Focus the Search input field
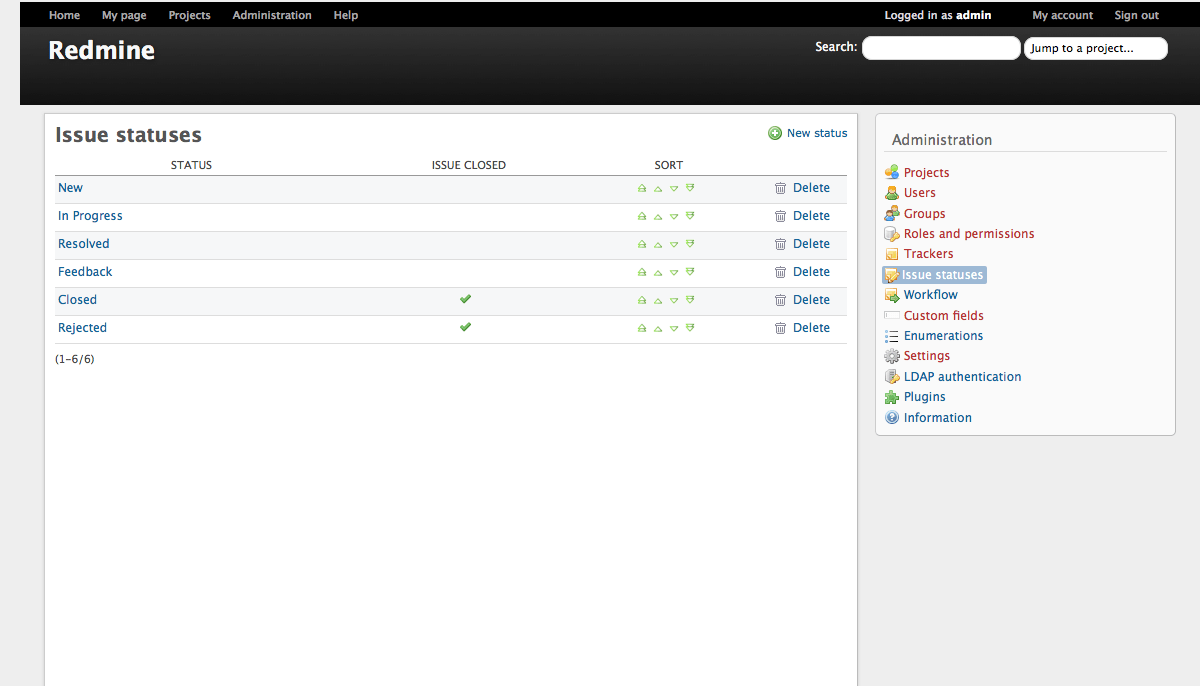Screen dimensions: 1200x686 click(941, 48)
